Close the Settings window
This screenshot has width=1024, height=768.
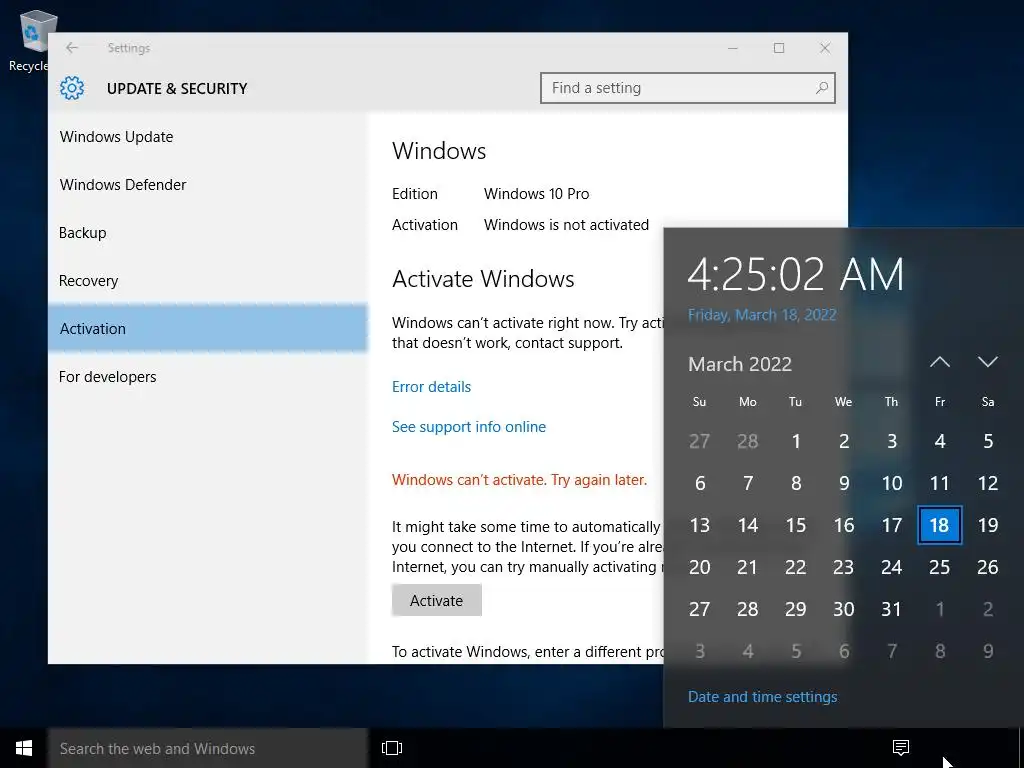[x=825, y=48]
